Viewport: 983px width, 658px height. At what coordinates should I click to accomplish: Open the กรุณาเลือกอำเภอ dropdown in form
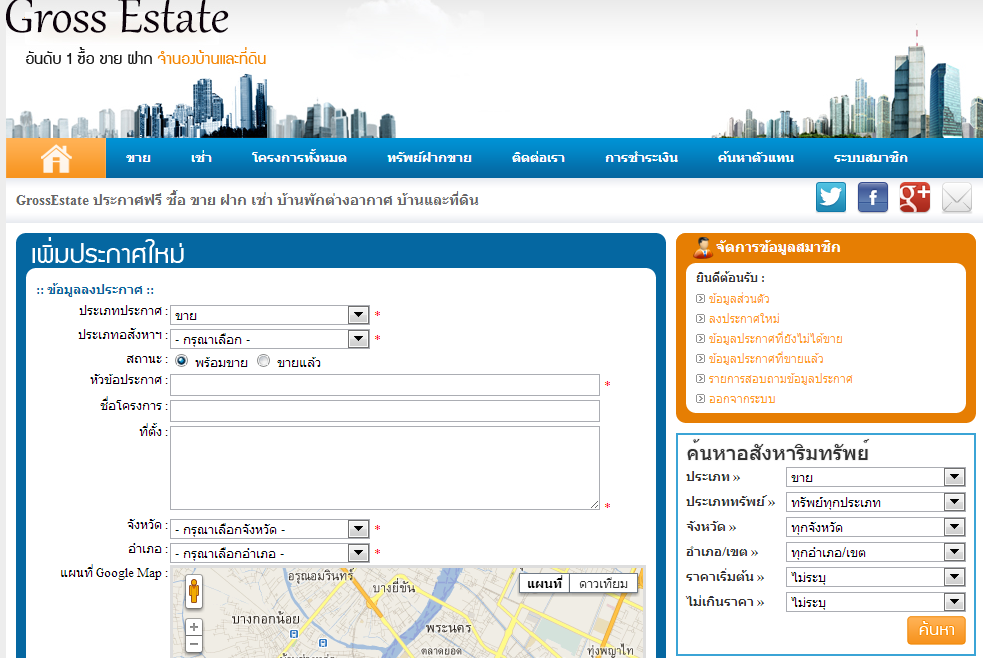[270, 553]
